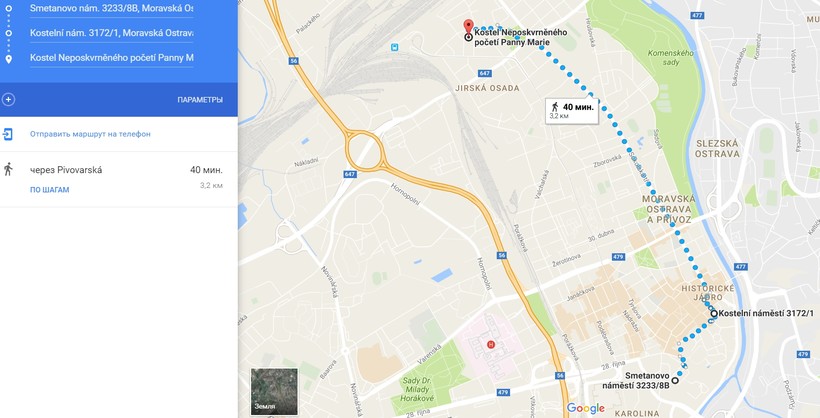Image resolution: width=820 pixels, height=418 pixels.
Task: Click the send to phone icon
Action: [x=8, y=134]
